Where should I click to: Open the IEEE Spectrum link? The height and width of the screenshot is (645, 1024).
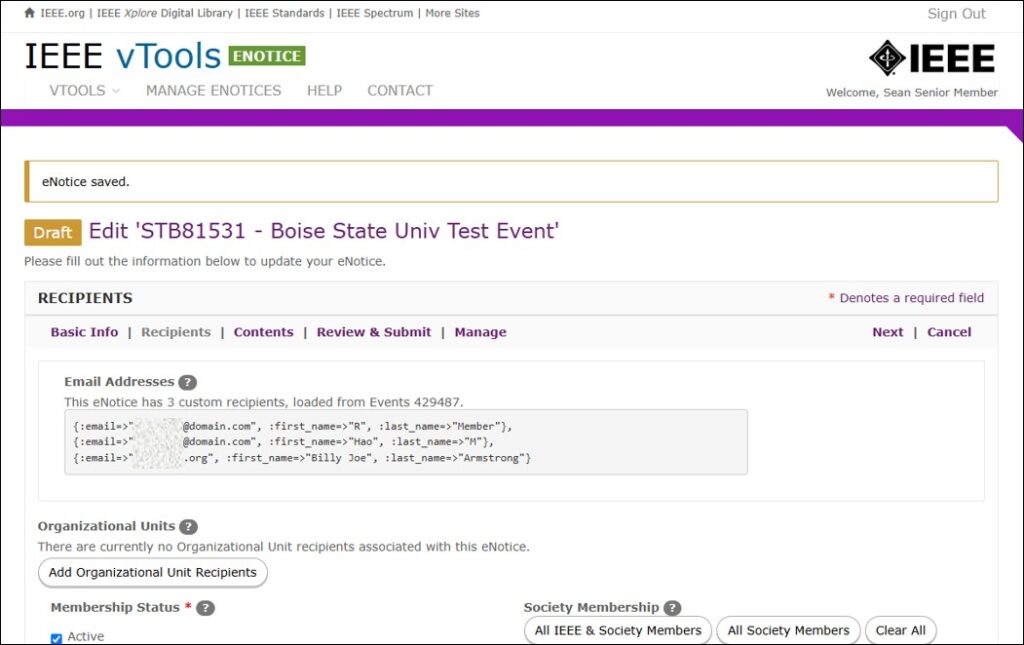tap(374, 13)
